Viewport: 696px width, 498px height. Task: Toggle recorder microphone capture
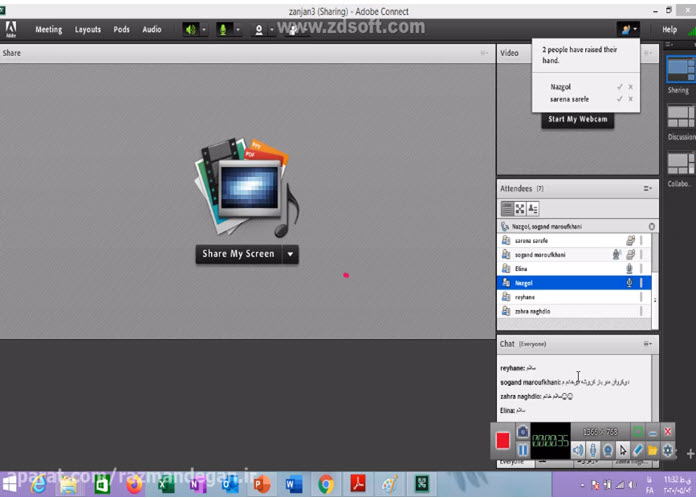(x=593, y=451)
